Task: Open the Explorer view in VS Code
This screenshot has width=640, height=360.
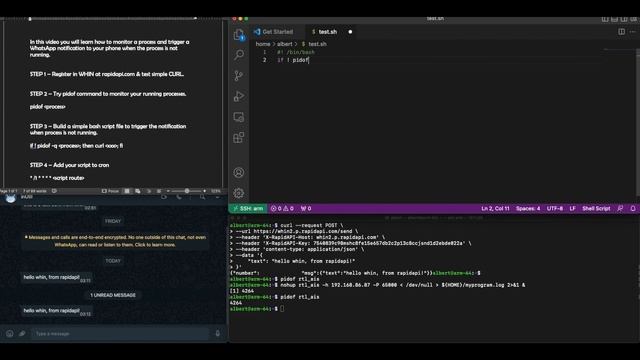Action: click(239, 35)
